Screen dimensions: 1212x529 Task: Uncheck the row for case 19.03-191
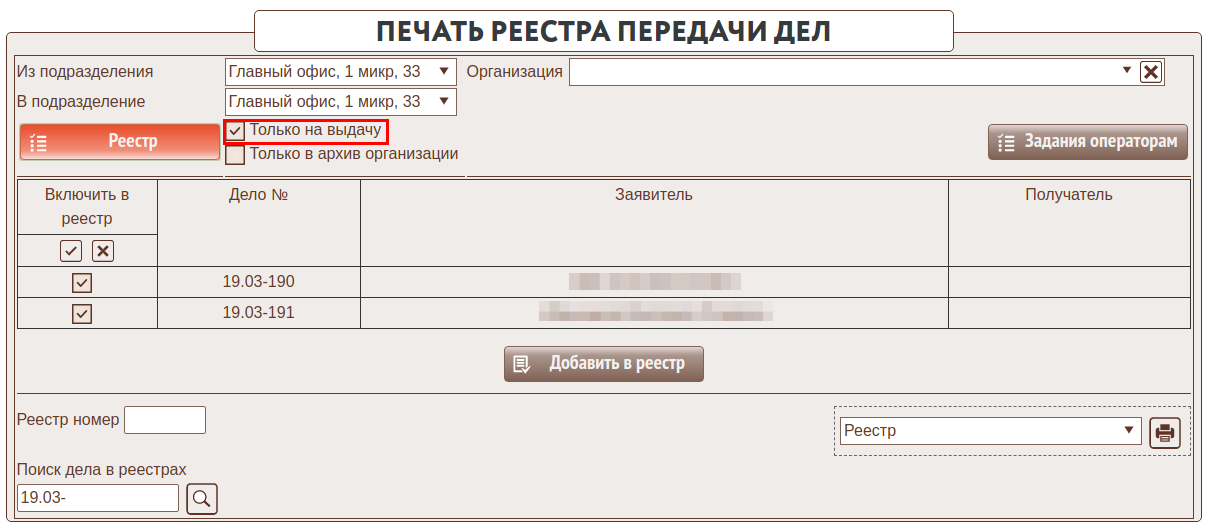(x=82, y=314)
